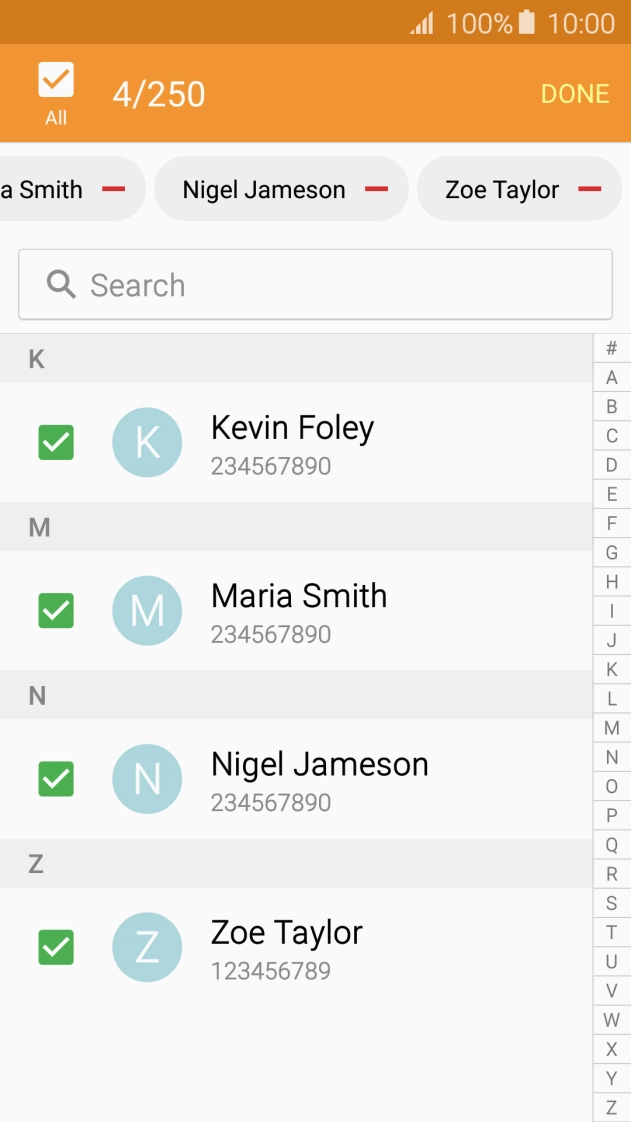The height and width of the screenshot is (1122, 631).
Task: Tap Zoe Taylor's Z avatar
Action: tap(147, 946)
